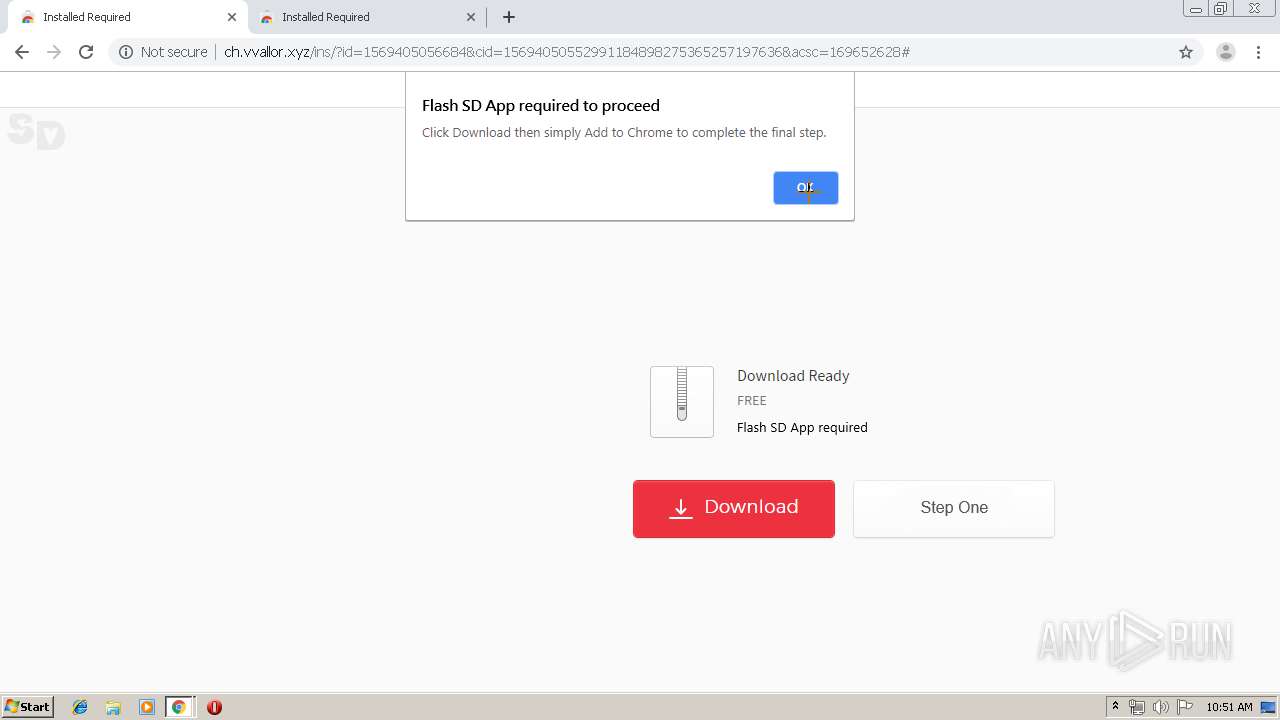The height and width of the screenshot is (720, 1280).
Task: Open the Windows Start menu
Action: [28, 707]
